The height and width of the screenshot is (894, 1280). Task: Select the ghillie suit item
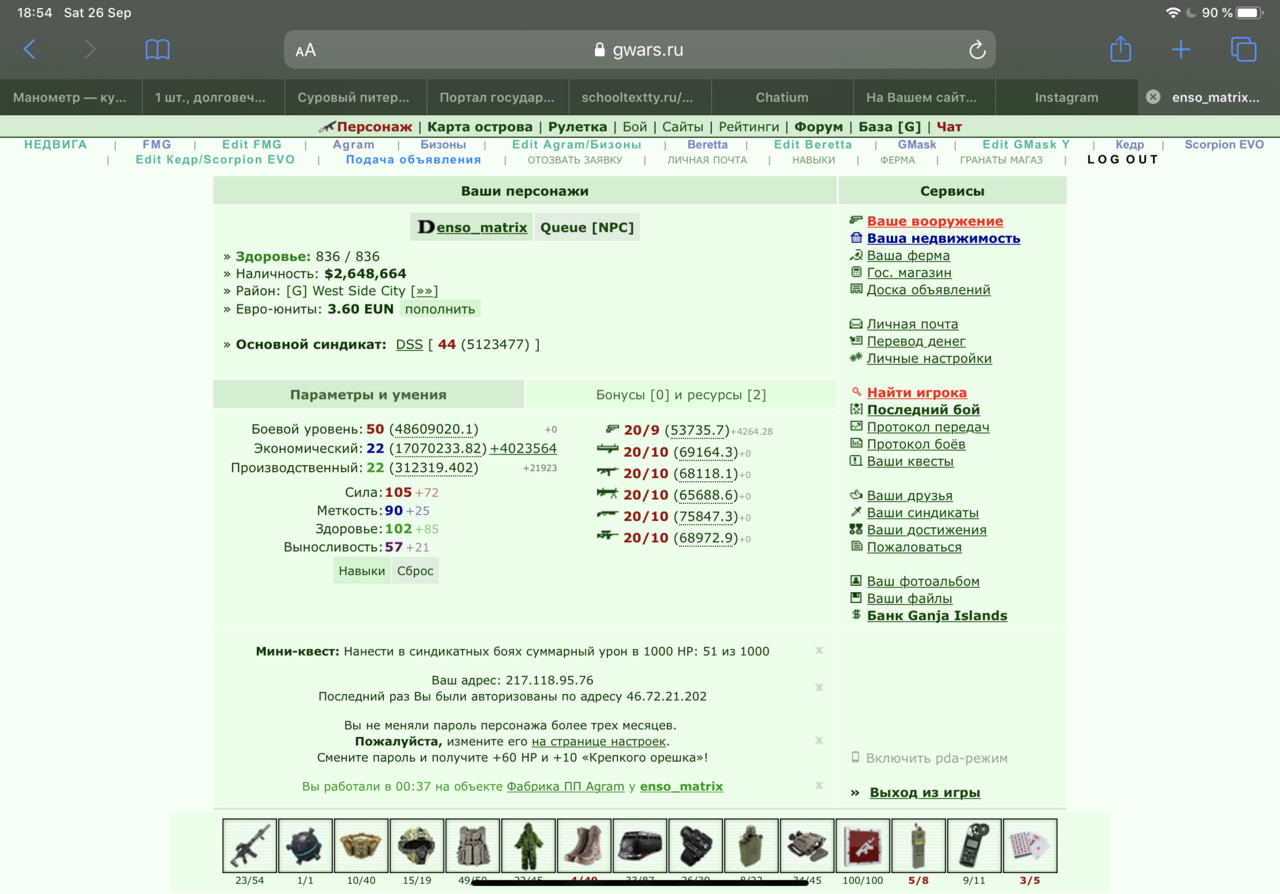point(528,846)
